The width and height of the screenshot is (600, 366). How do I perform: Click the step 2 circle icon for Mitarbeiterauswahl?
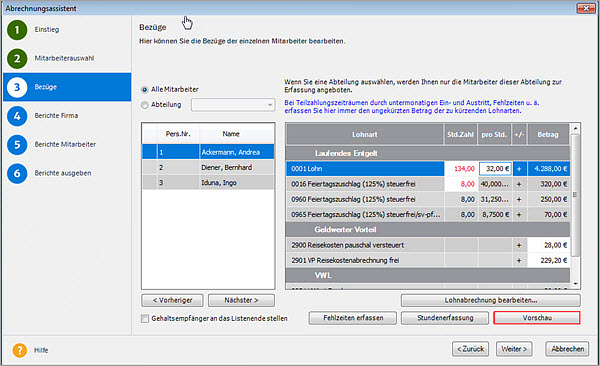17,59
